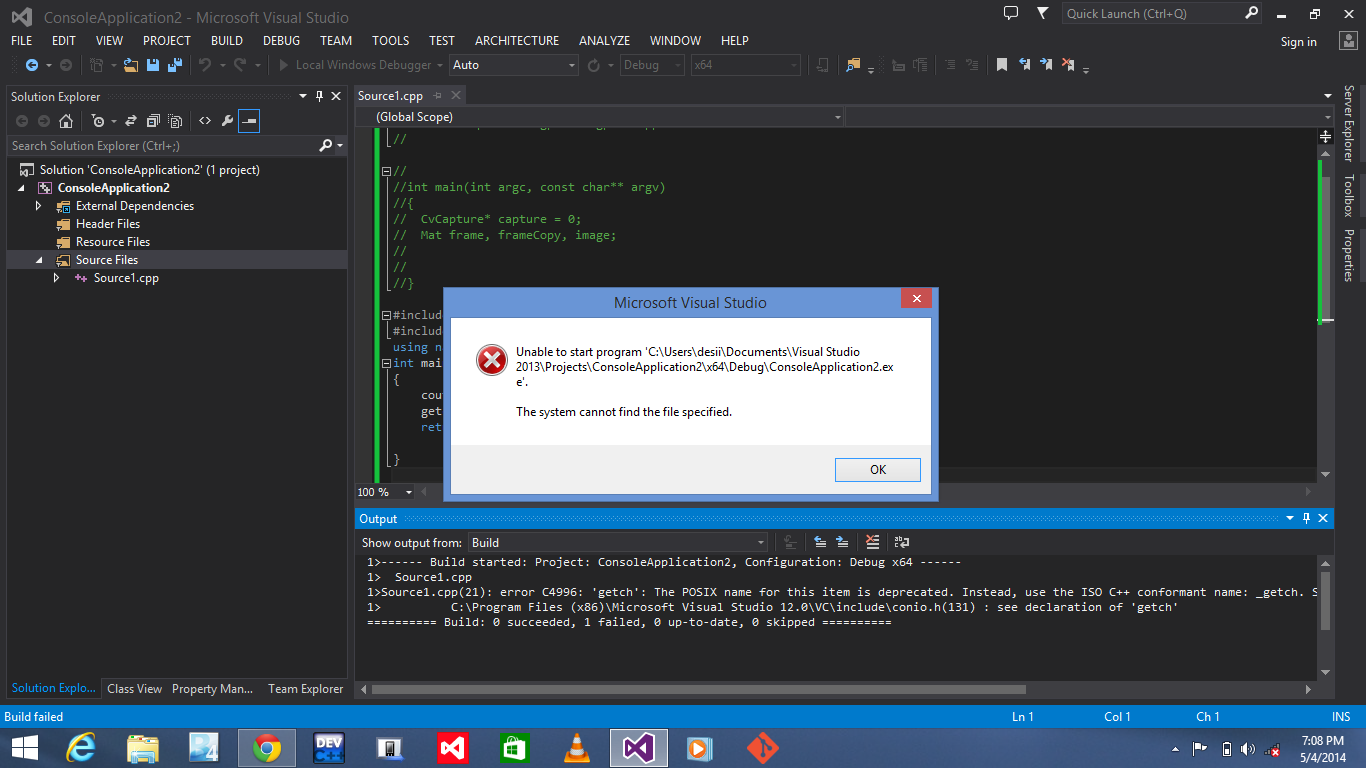Go to next bookmark icon
Image resolution: width=1366 pixels, height=768 pixels.
[x=1046, y=65]
